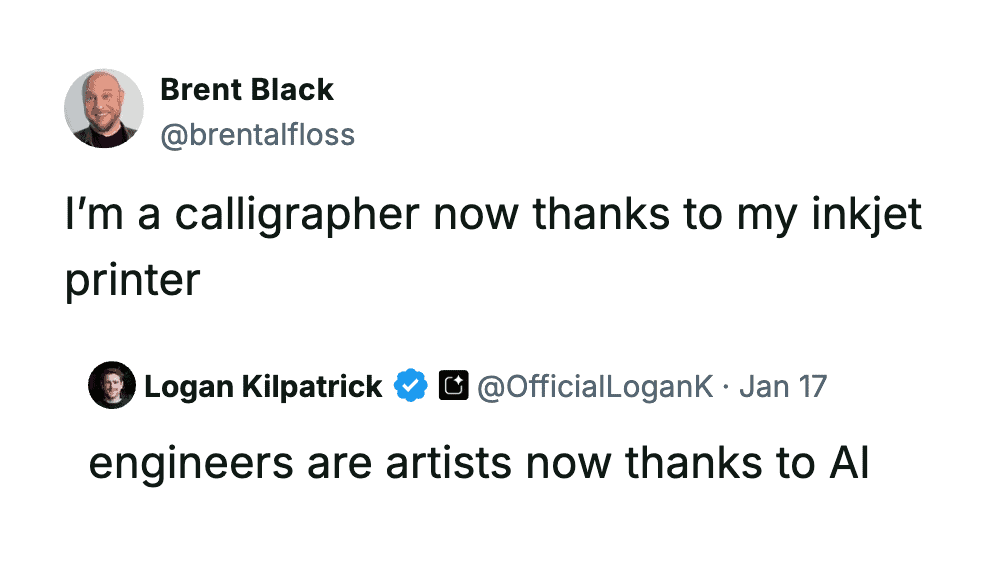Click the black square affiliation badge
The height and width of the screenshot is (584, 1000).
pos(453,386)
